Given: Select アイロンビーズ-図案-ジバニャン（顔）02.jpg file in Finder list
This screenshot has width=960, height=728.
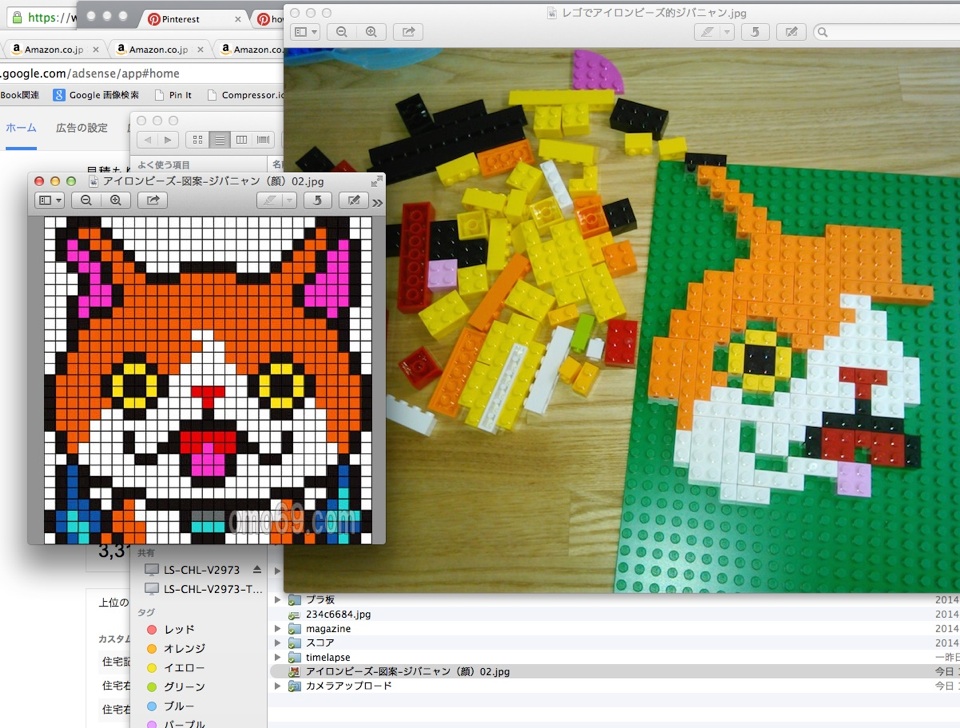Looking at the screenshot, I should [x=614, y=671].
